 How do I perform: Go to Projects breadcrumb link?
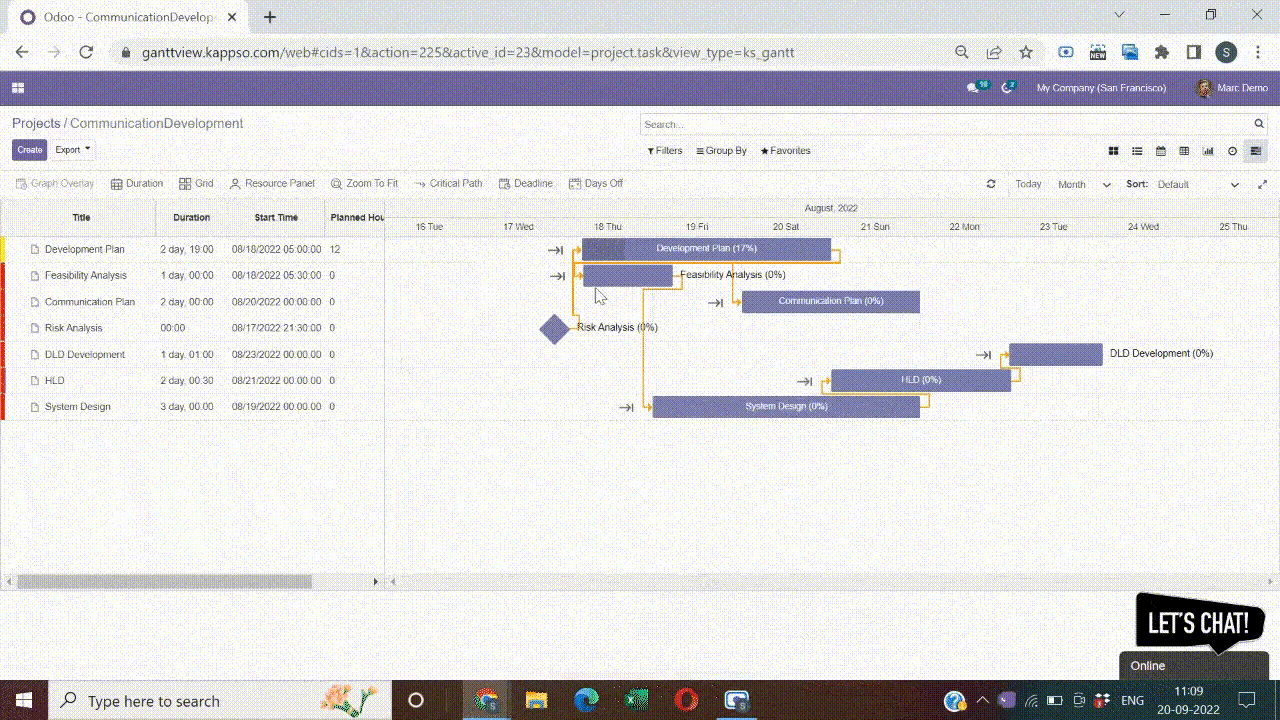(x=36, y=123)
